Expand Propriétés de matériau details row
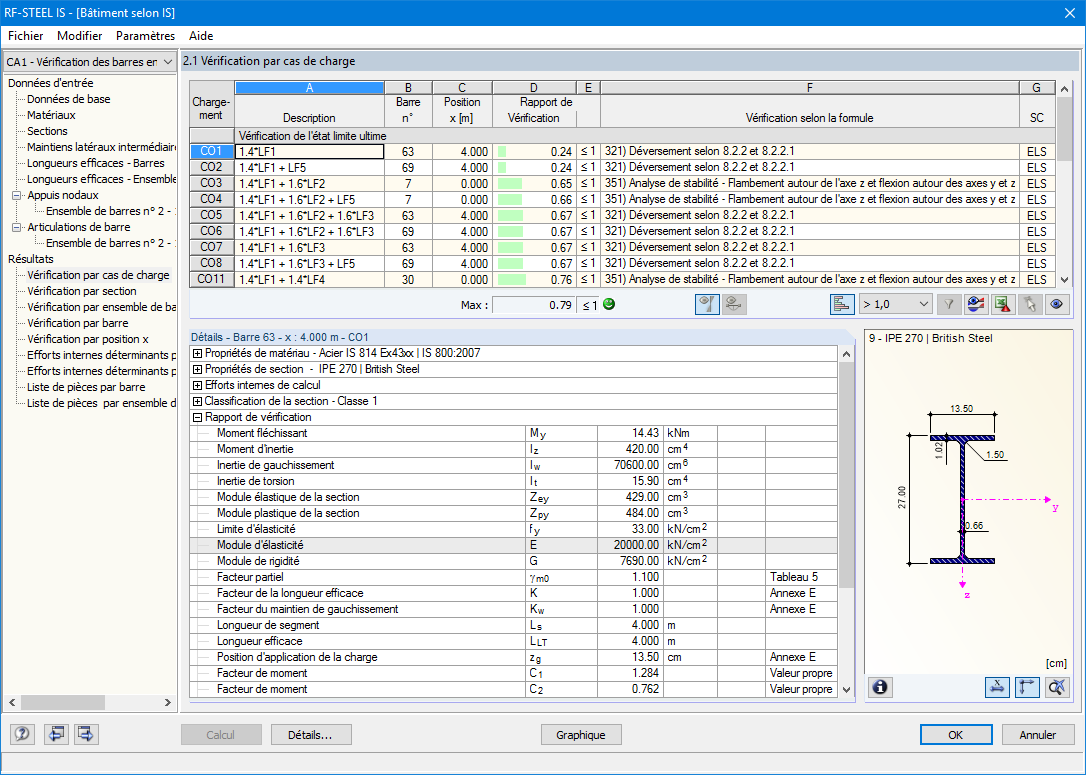The width and height of the screenshot is (1086, 775). click(x=197, y=353)
